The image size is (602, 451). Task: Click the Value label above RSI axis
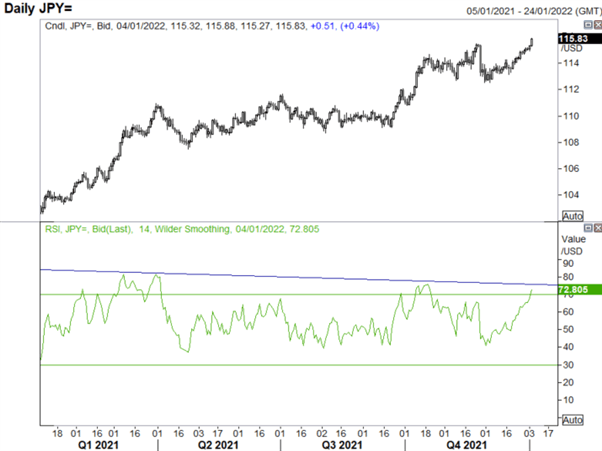574,239
